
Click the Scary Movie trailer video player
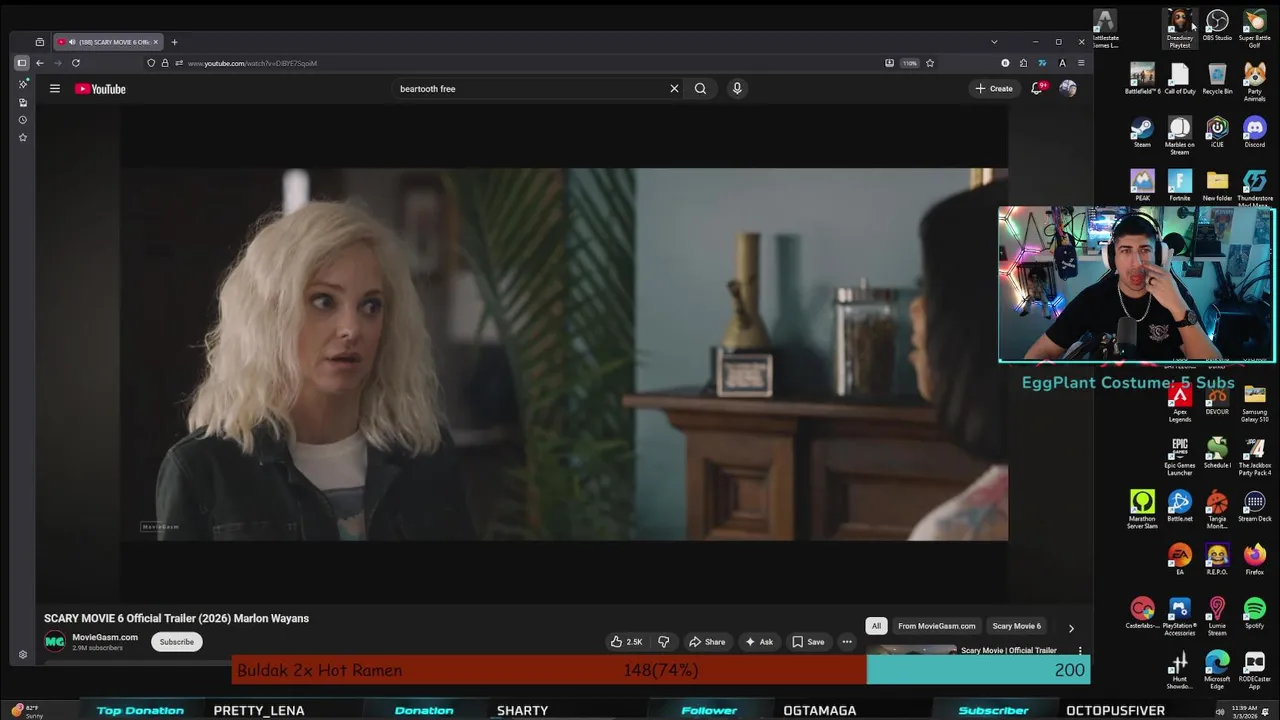pos(565,354)
